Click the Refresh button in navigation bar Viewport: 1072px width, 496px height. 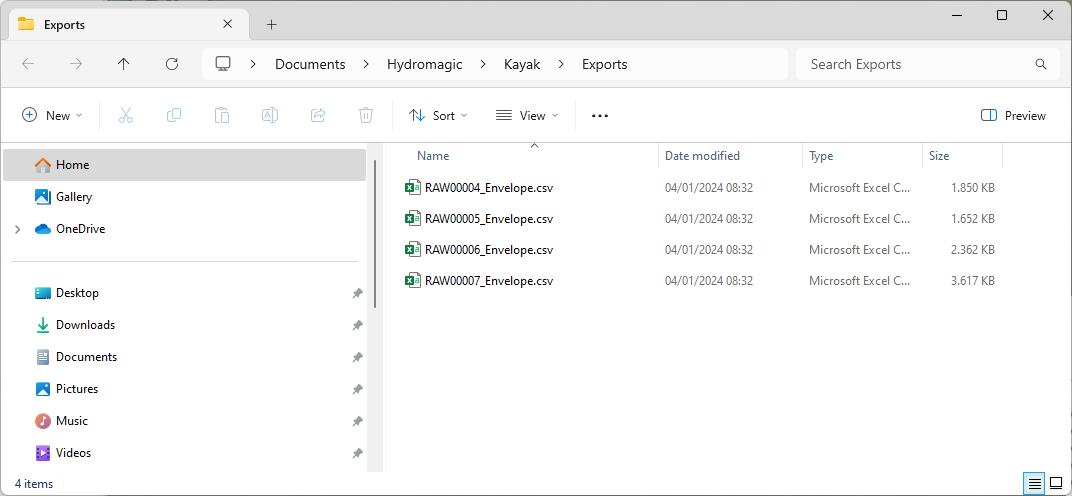172,64
